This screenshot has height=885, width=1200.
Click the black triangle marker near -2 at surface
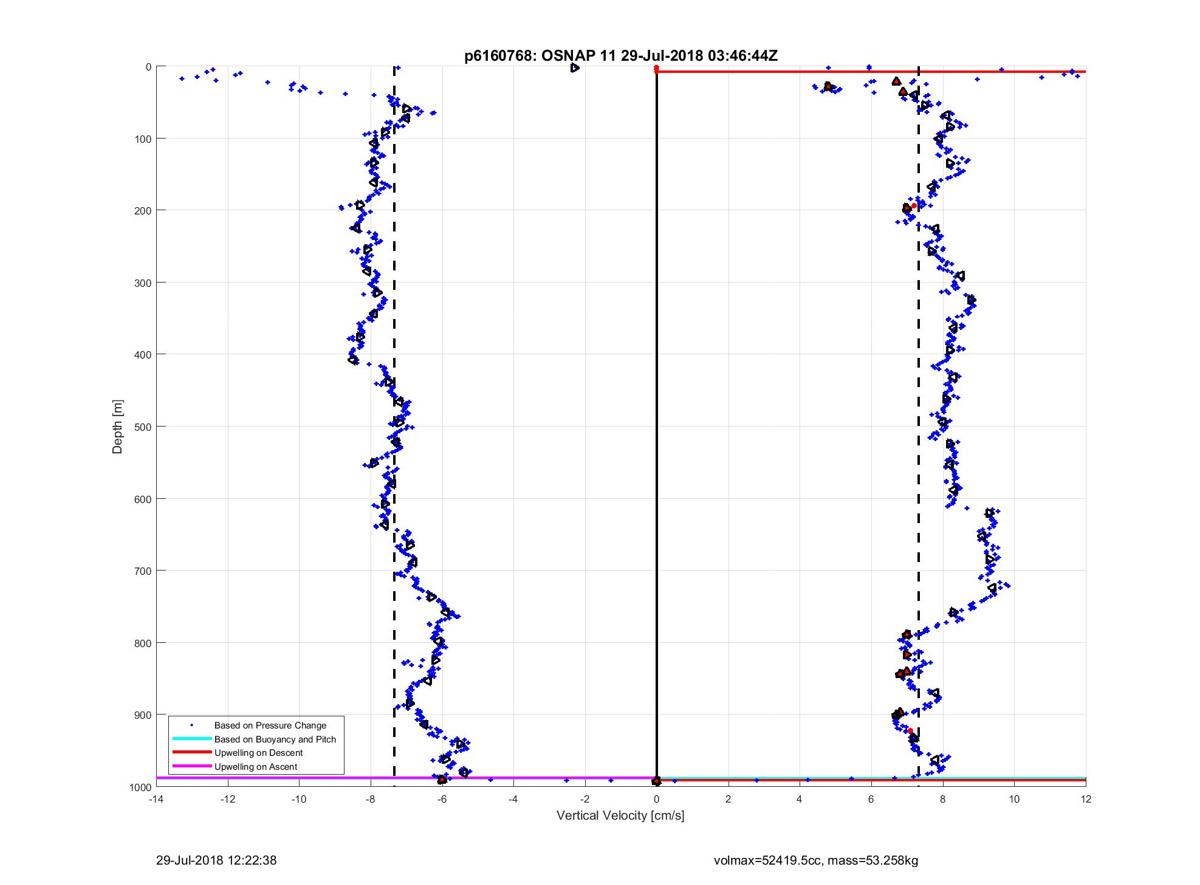(x=574, y=67)
